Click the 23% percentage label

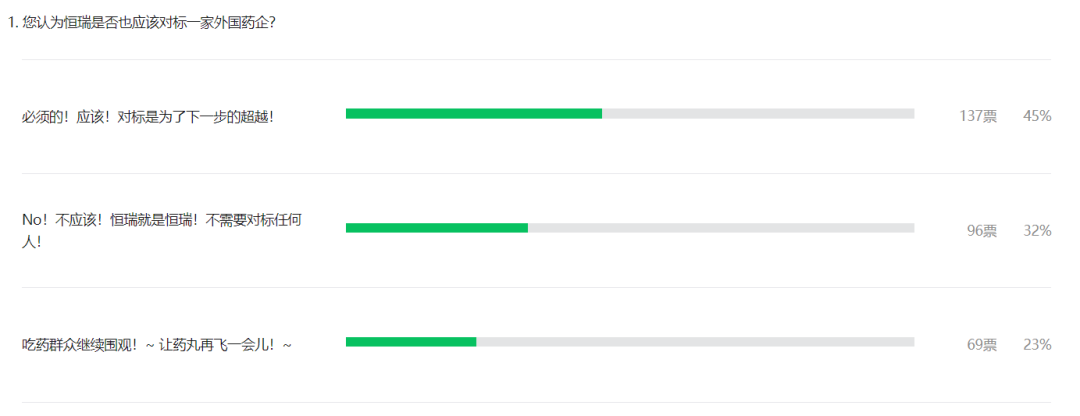[1037, 345]
